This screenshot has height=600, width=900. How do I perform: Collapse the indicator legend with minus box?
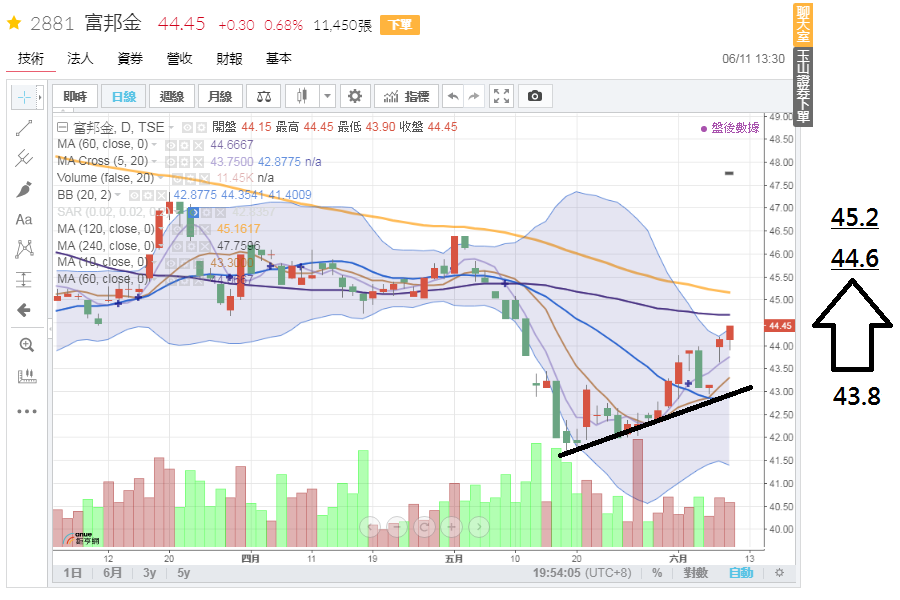63,127
